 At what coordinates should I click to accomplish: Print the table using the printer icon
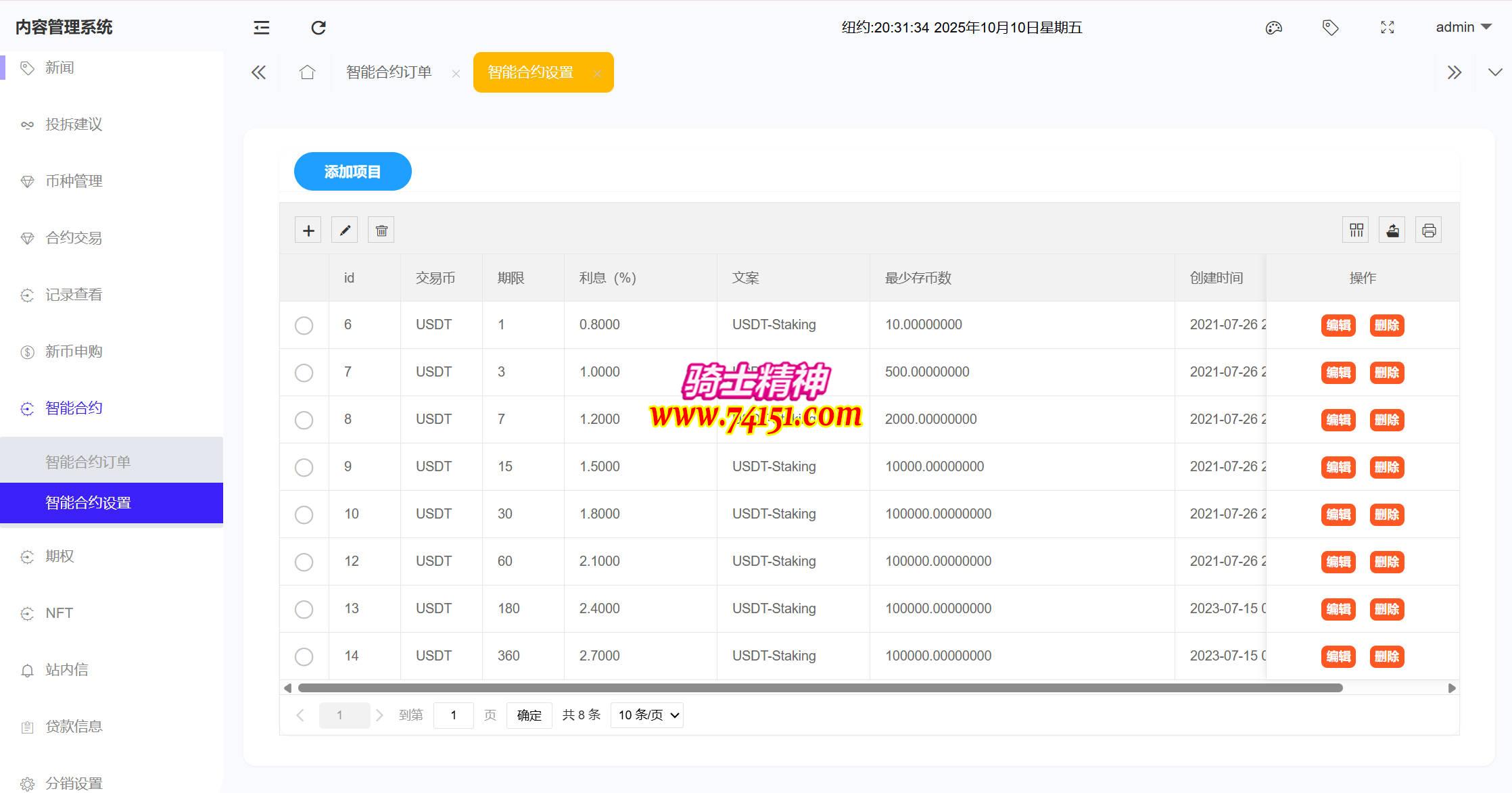click(x=1428, y=231)
